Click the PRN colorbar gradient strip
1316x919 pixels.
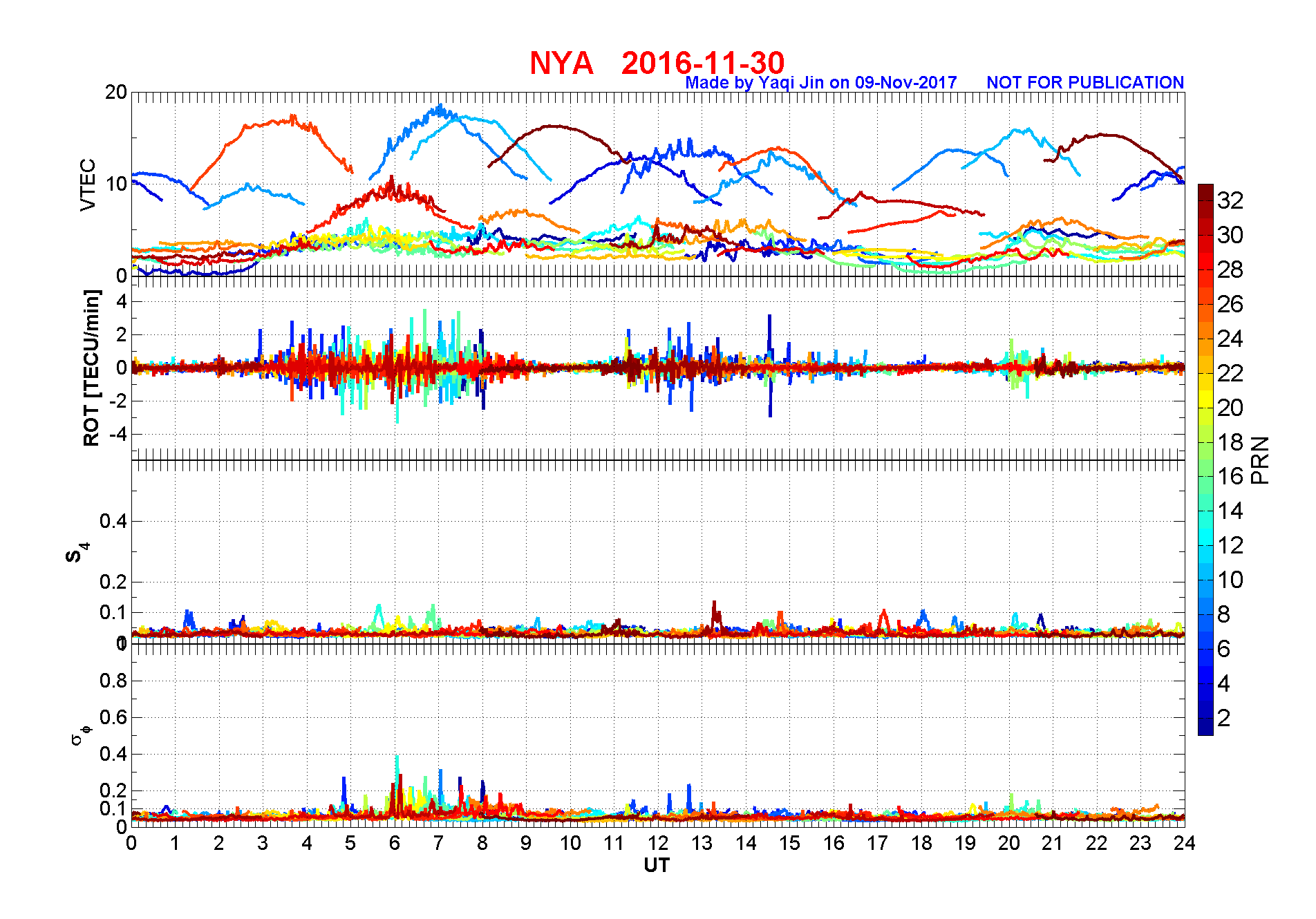tap(1205, 459)
